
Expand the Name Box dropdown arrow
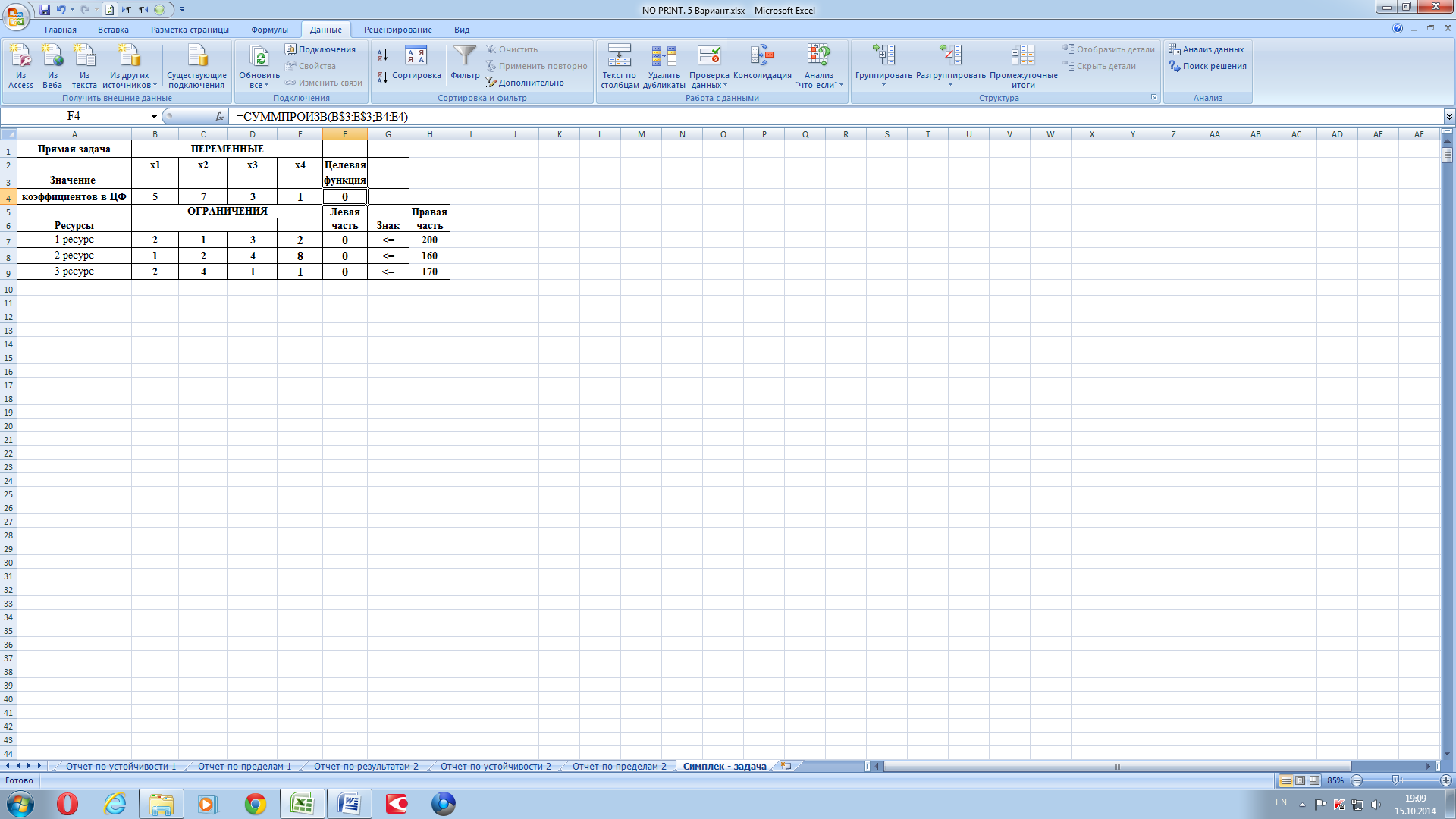tap(154, 117)
